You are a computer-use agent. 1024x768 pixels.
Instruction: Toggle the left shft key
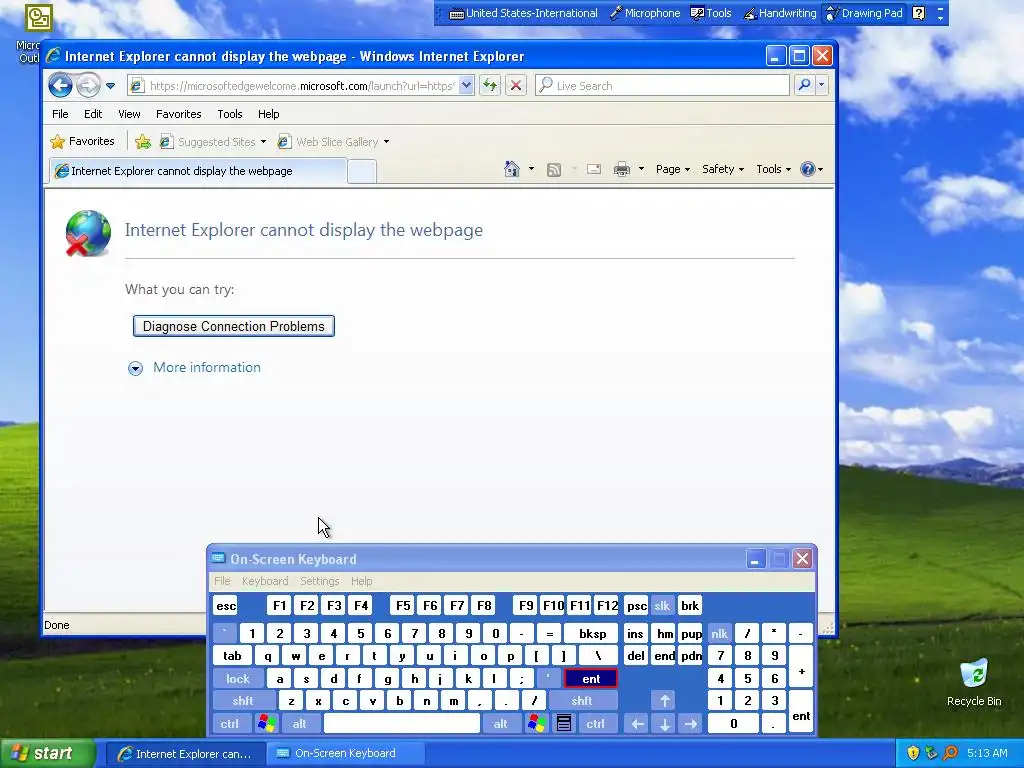point(243,701)
